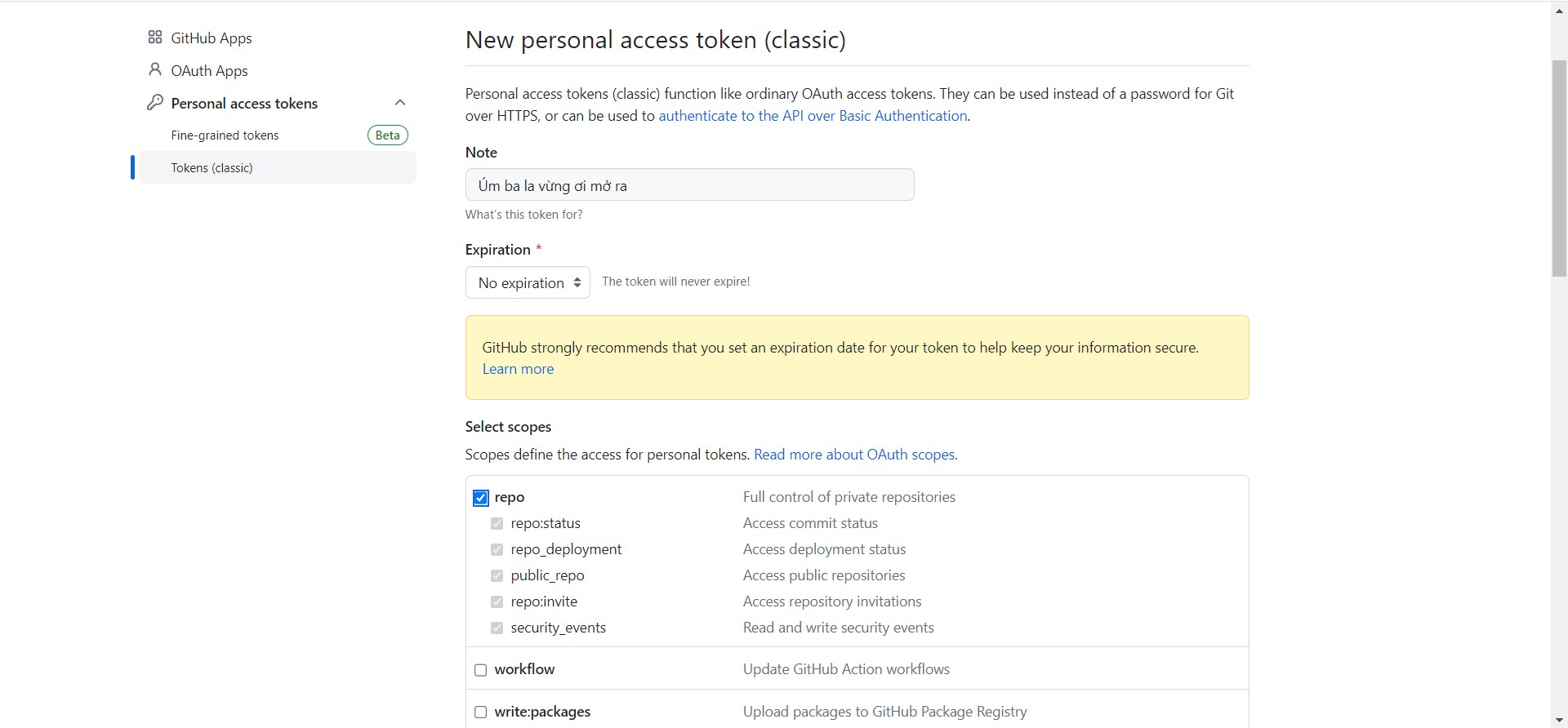Toggle the public_repo checkbox
This screenshot has height=728, width=1568.
click(x=497, y=575)
